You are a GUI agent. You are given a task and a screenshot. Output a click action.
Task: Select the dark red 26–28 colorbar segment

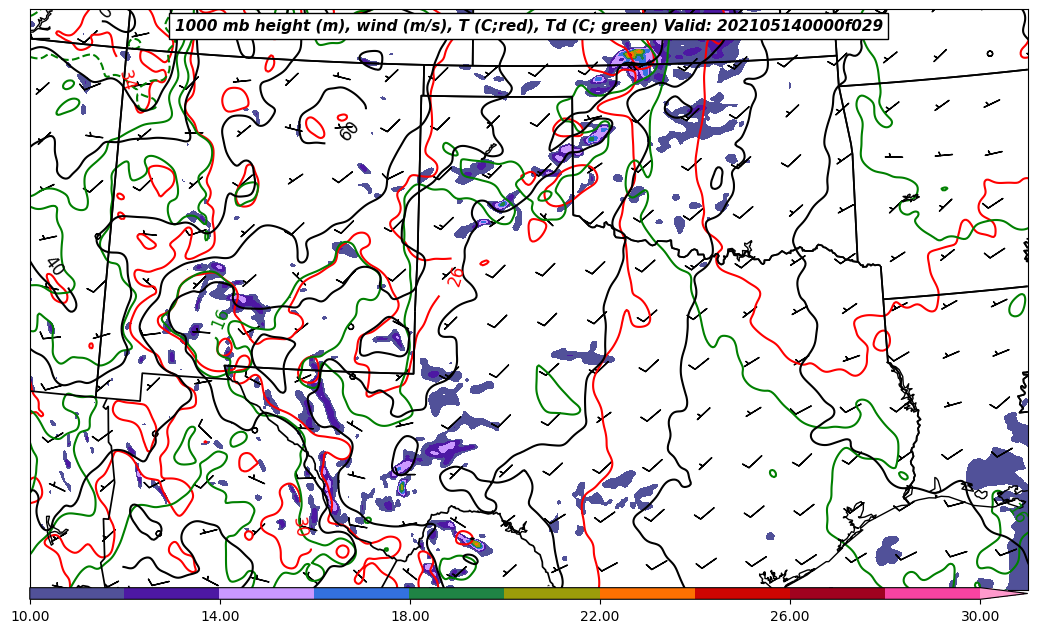pyautogui.click(x=837, y=593)
